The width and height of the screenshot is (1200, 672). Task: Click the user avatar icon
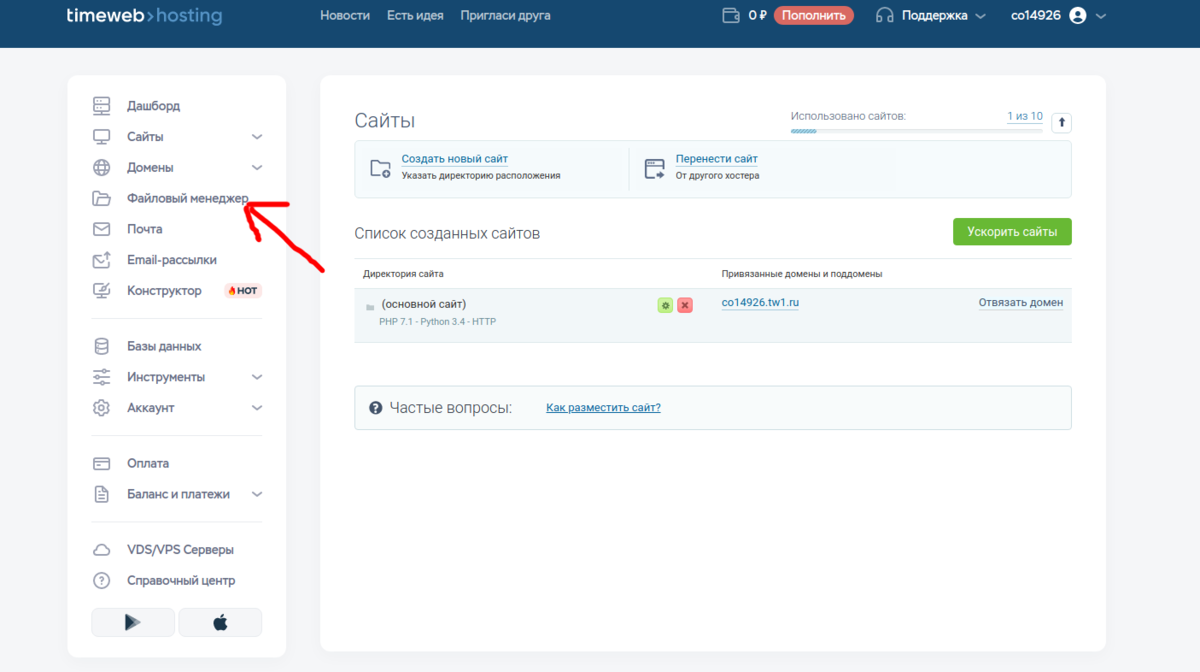pos(1077,16)
